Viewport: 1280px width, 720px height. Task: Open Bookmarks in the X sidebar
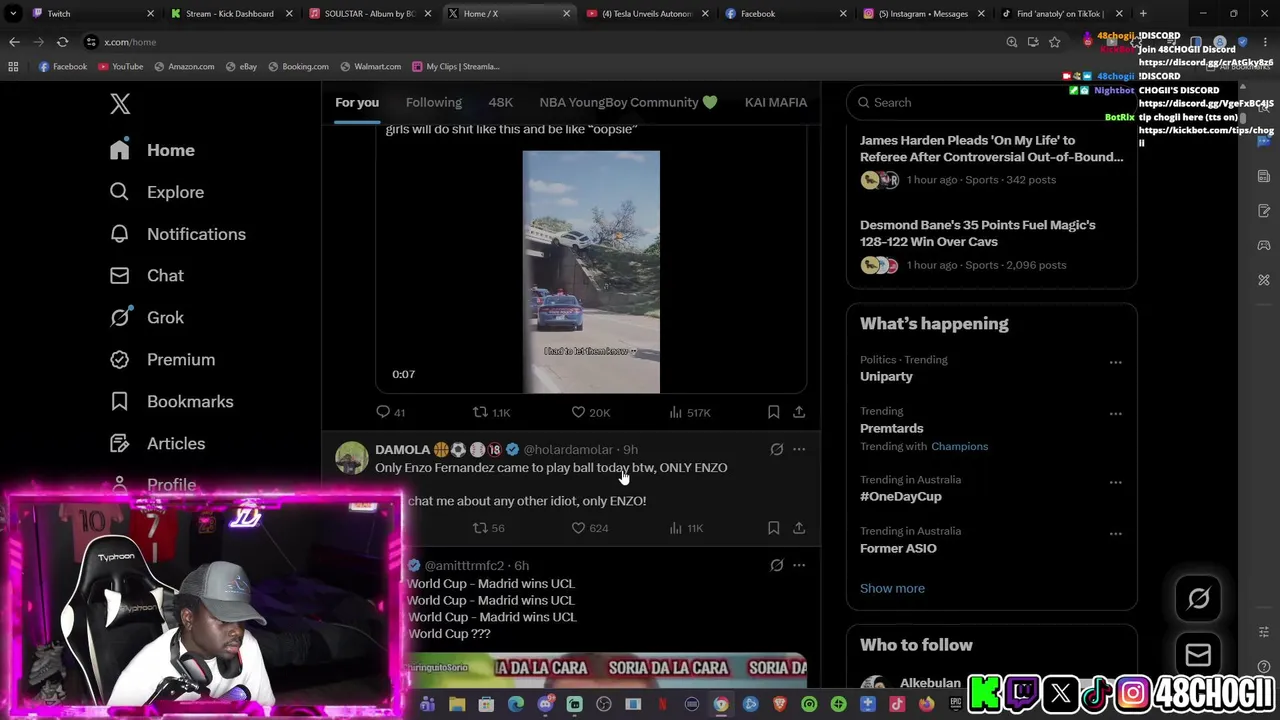(171, 402)
